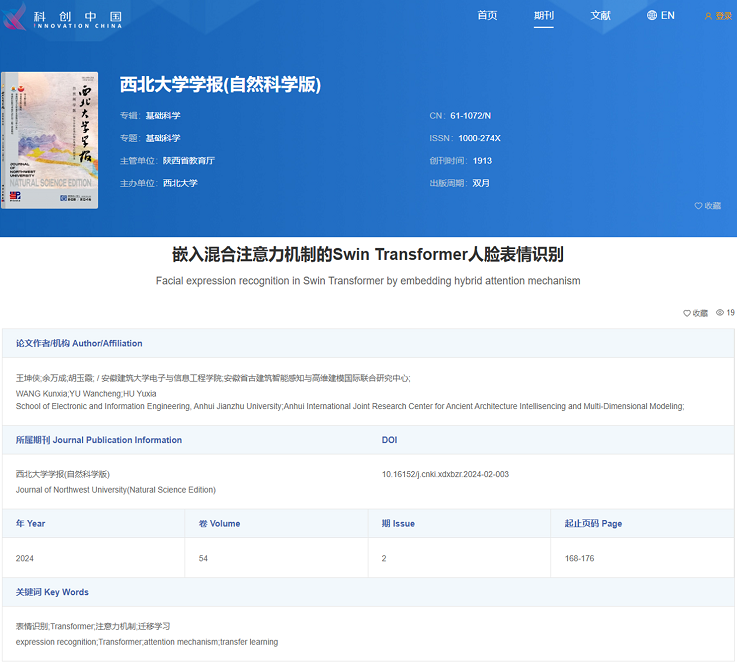Click Journal of Northwest University under publication info

(x=115, y=489)
